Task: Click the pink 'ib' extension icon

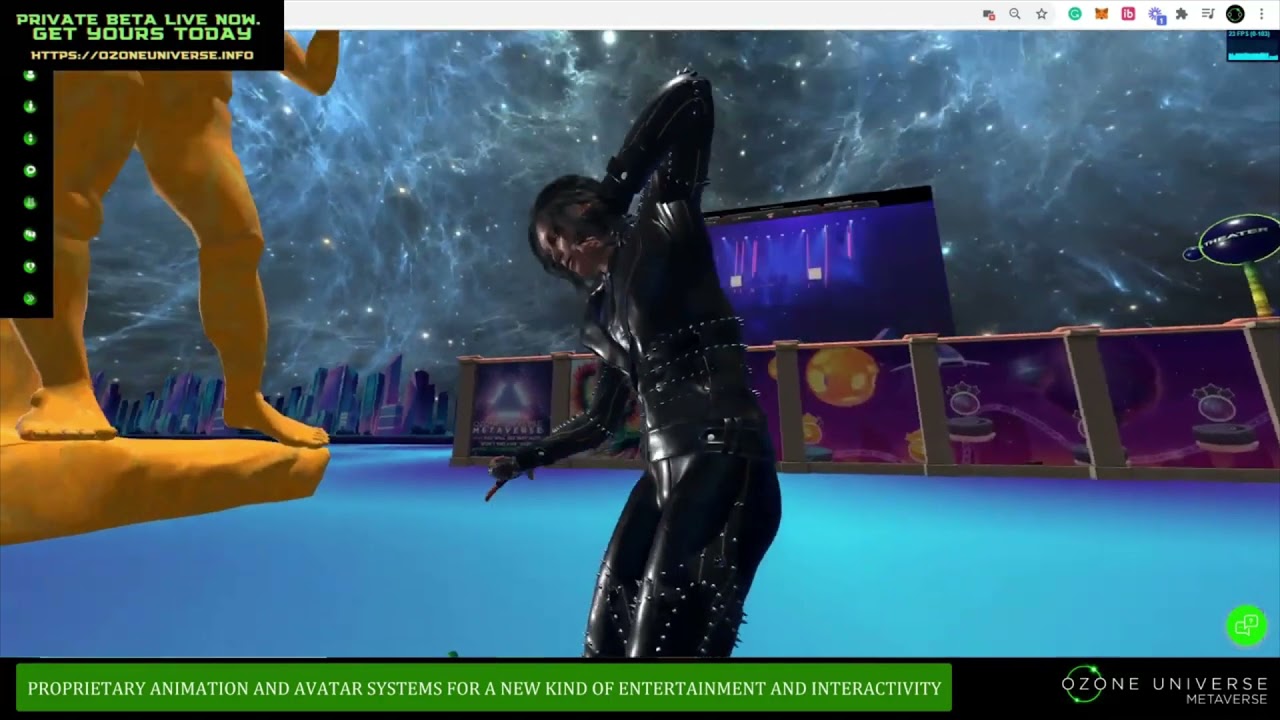Action: click(1128, 14)
